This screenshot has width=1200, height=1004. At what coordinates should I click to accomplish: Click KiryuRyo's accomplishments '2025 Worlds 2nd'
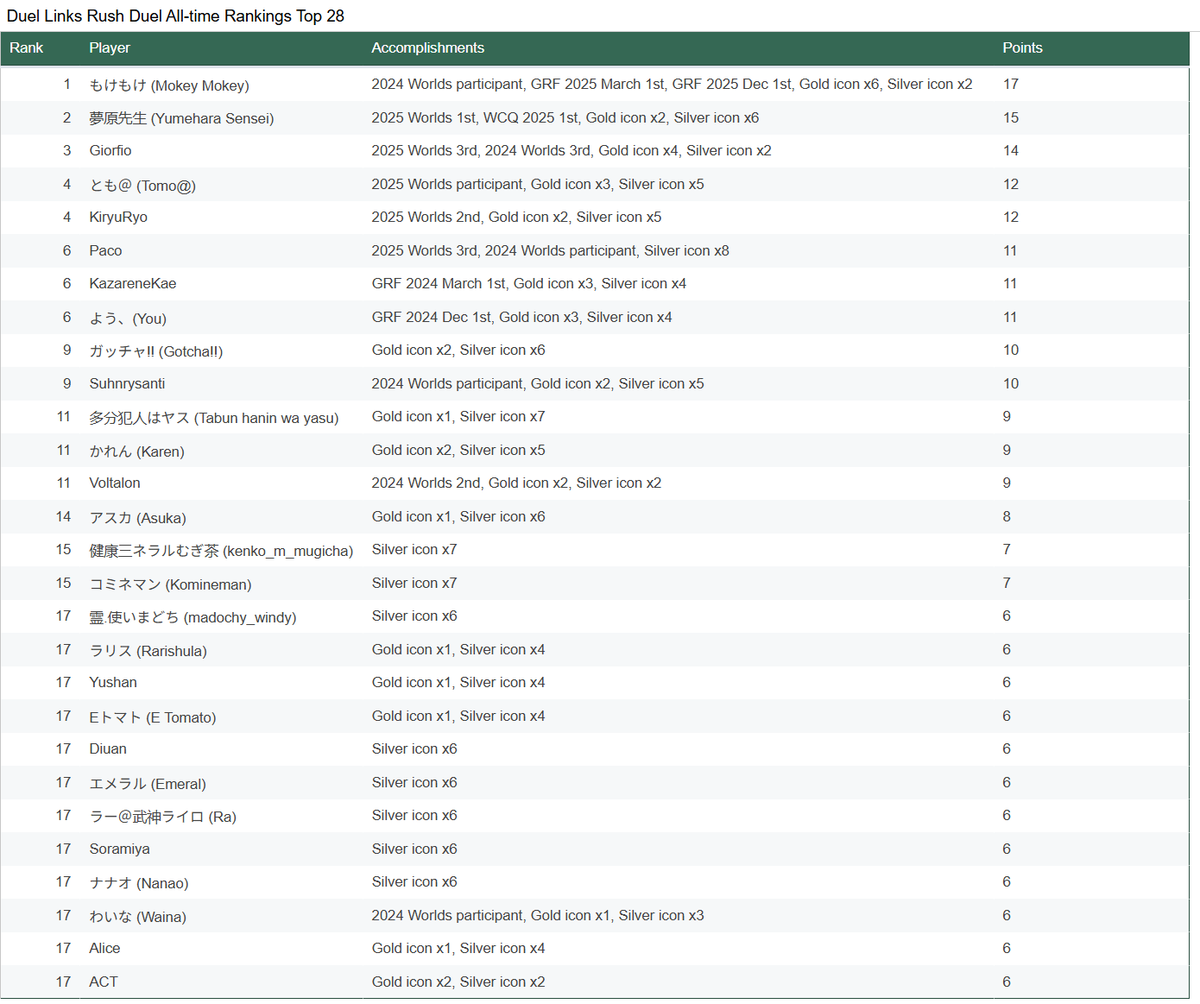[x=425, y=217]
